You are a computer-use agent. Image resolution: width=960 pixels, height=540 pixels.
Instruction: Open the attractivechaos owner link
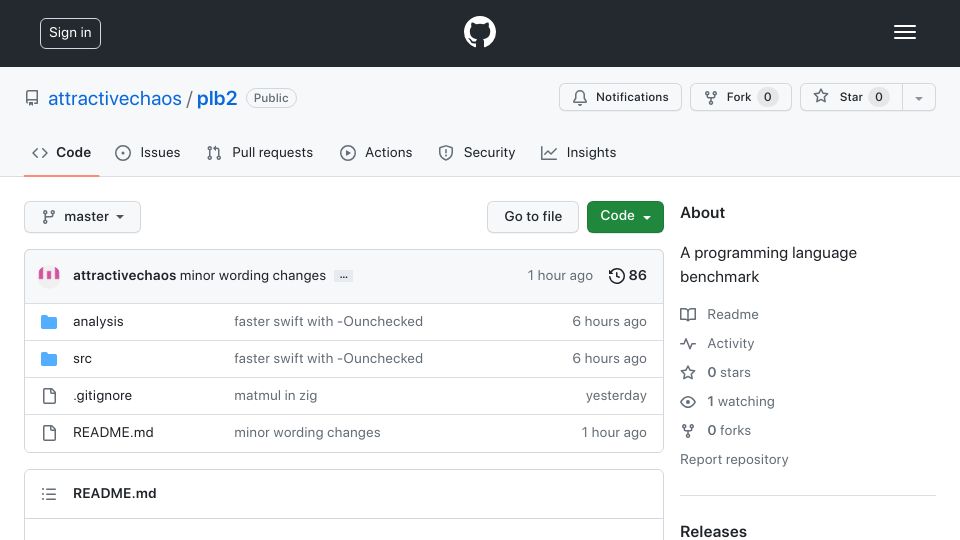point(115,99)
